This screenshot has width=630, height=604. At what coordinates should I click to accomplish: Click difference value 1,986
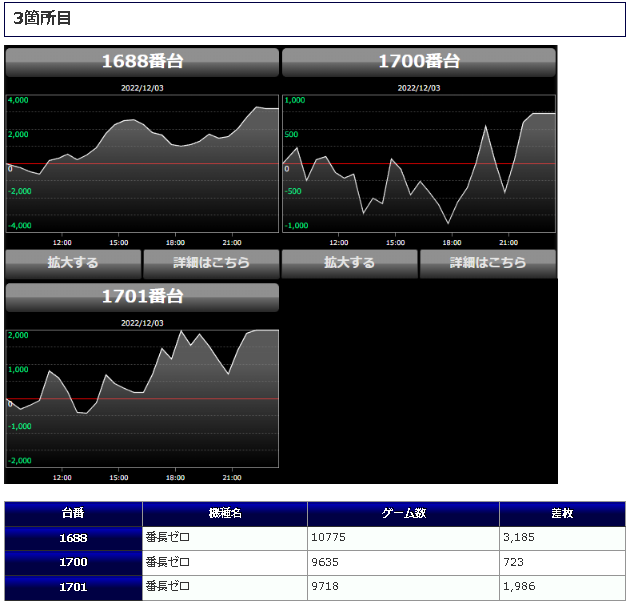519,586
